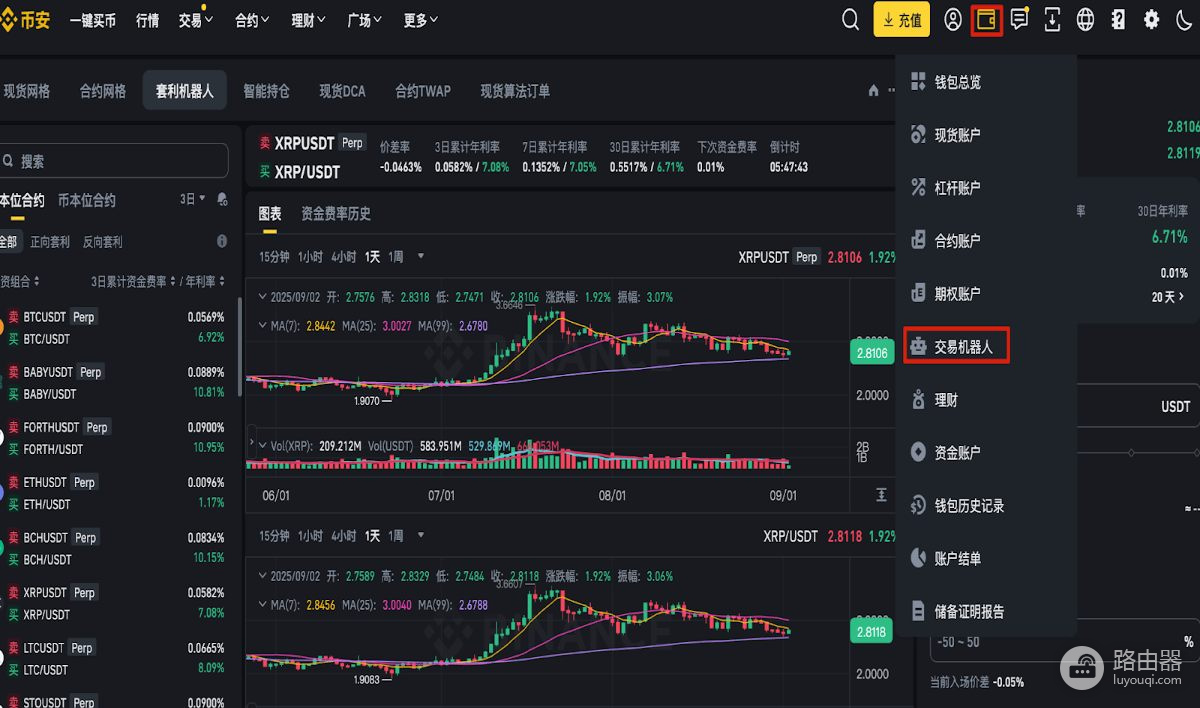Collapse the volume pane with the side arrow
The height and width of the screenshot is (708, 1200).
click(x=251, y=443)
